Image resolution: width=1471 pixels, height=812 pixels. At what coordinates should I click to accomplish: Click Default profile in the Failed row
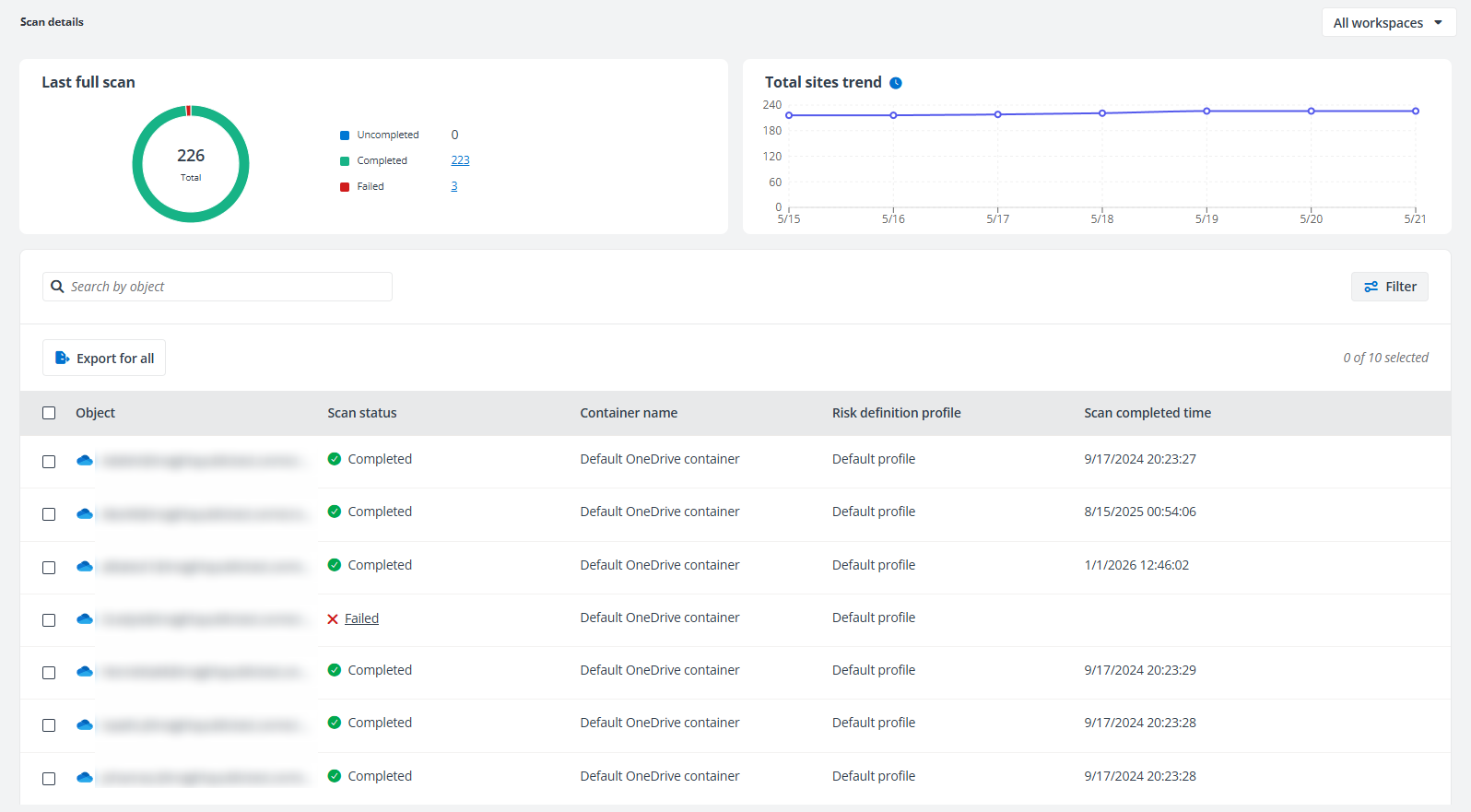pos(874,618)
